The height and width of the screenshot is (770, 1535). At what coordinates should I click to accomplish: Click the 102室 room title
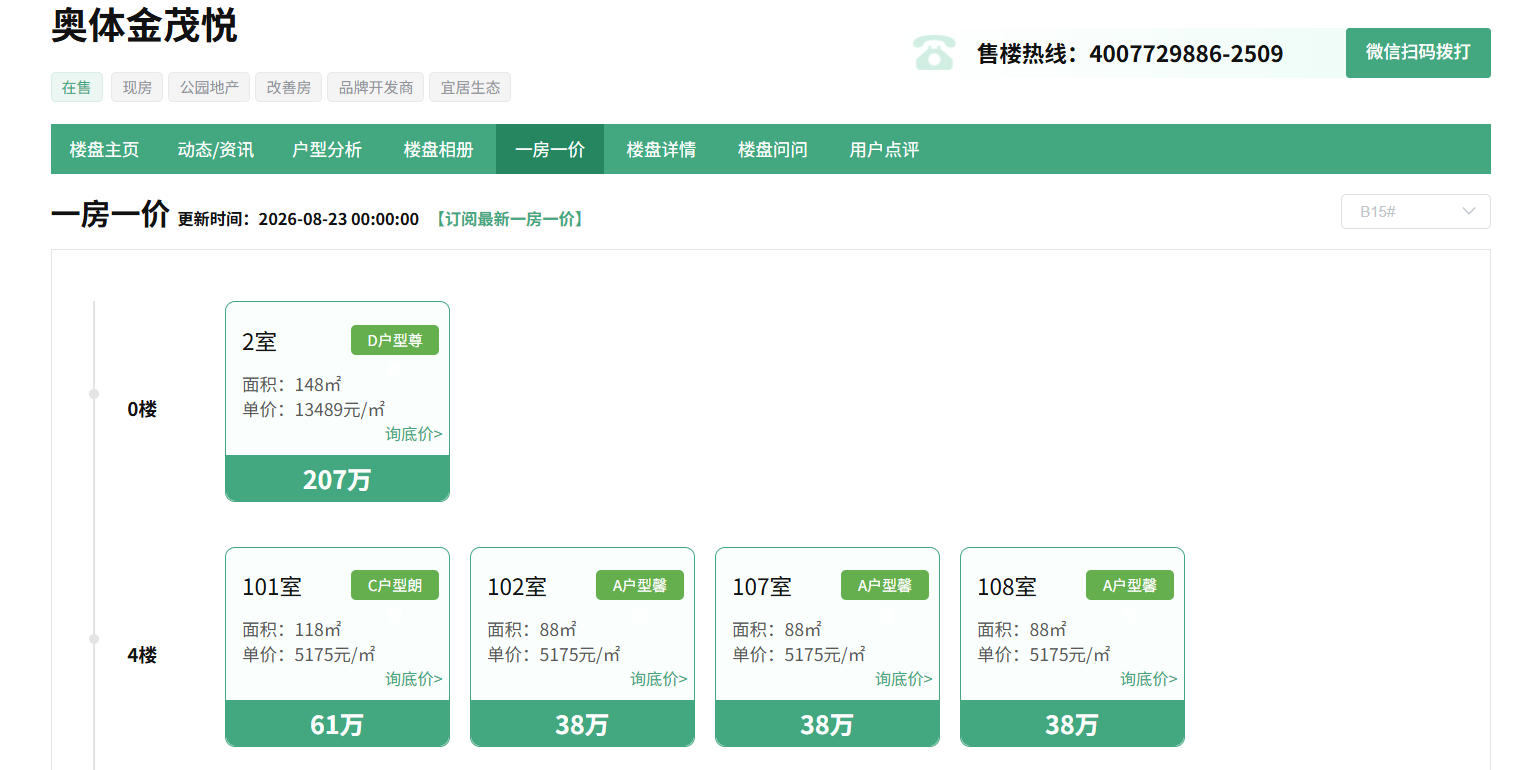coord(517,587)
